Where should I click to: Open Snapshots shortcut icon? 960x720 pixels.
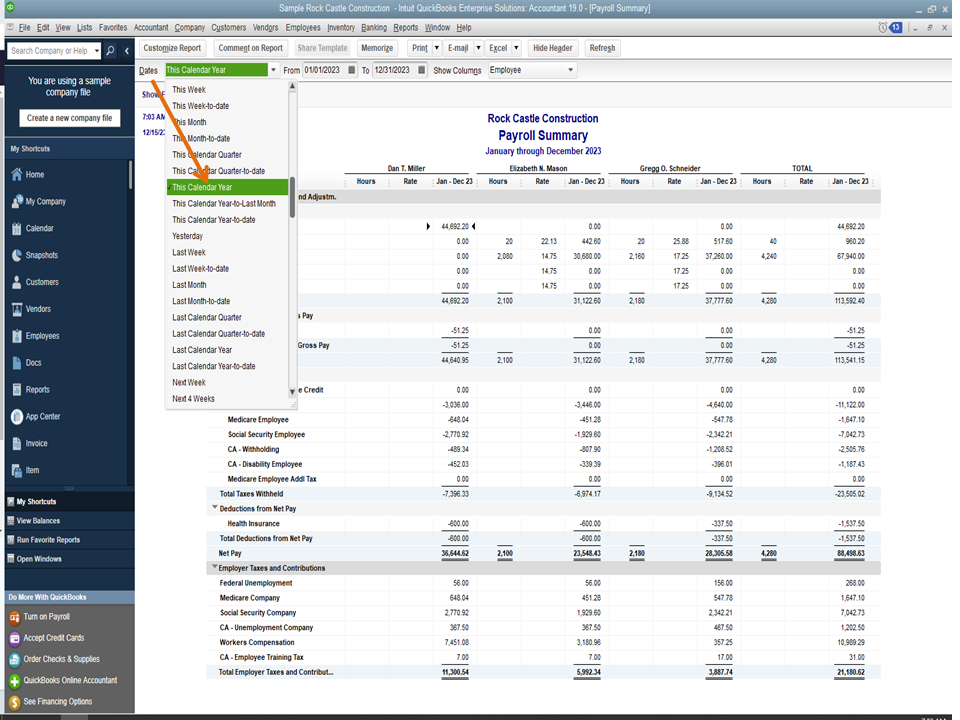(x=17, y=255)
